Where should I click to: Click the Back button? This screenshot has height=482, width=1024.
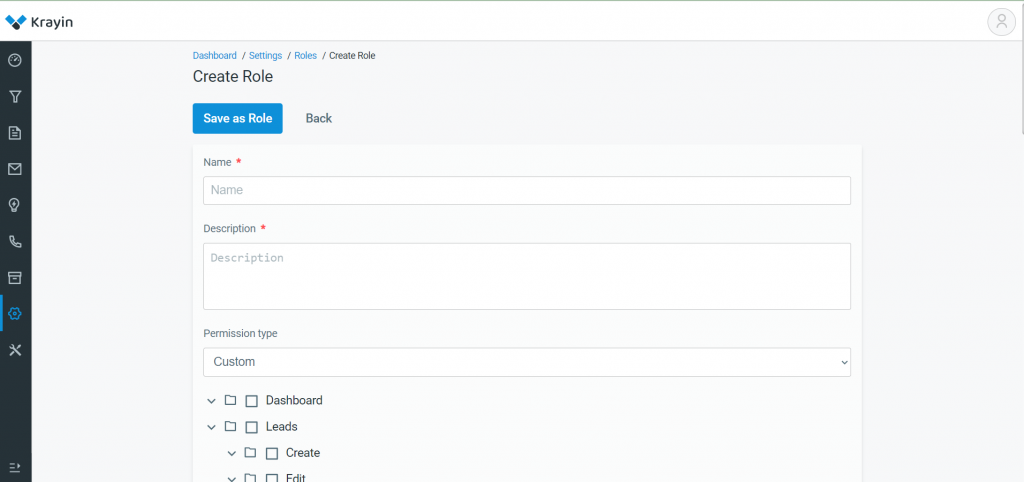click(319, 118)
